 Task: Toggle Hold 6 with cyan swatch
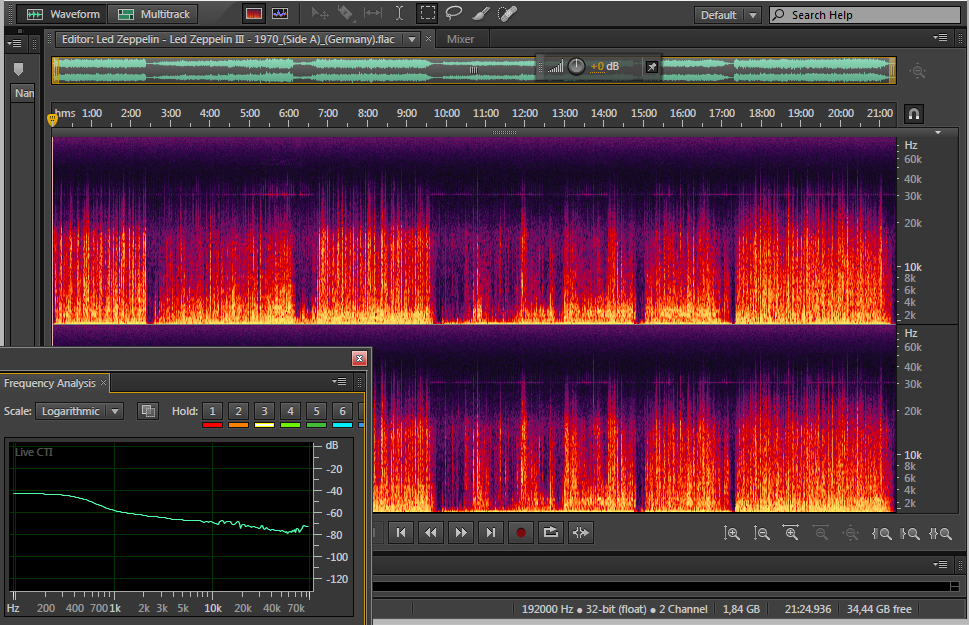[x=342, y=411]
